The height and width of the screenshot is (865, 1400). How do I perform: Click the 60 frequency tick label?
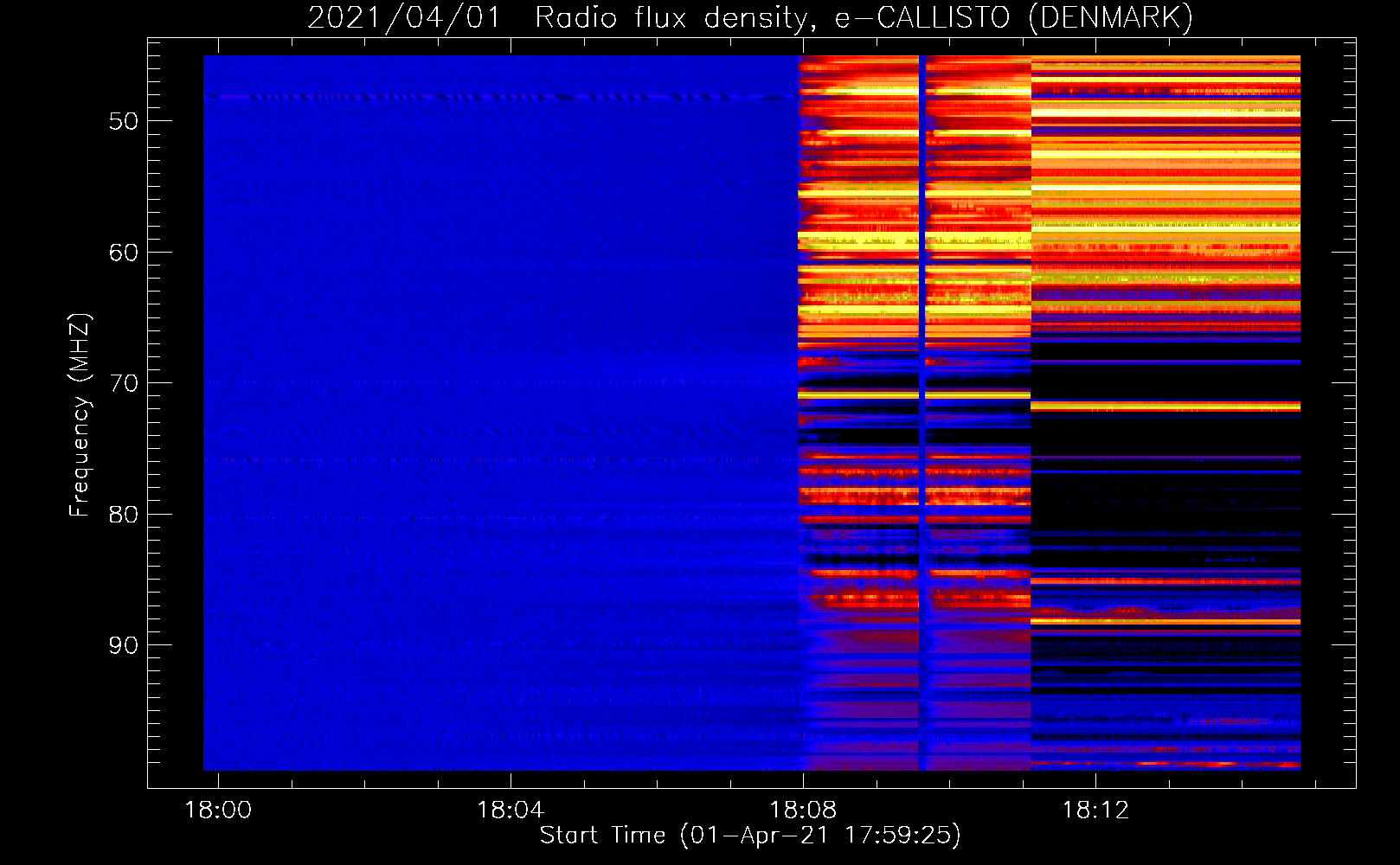124,253
